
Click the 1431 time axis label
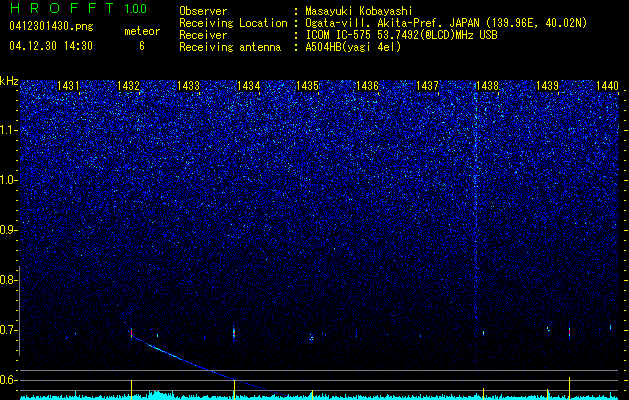(68, 85)
